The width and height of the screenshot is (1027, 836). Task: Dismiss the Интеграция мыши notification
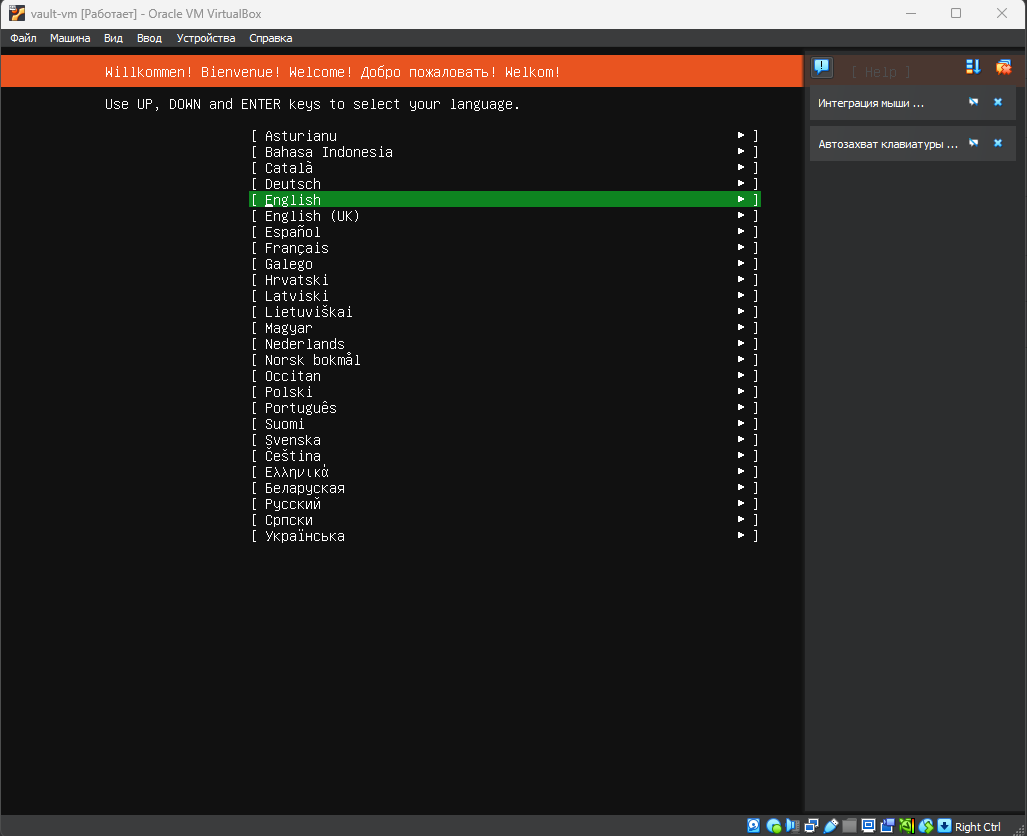998,102
